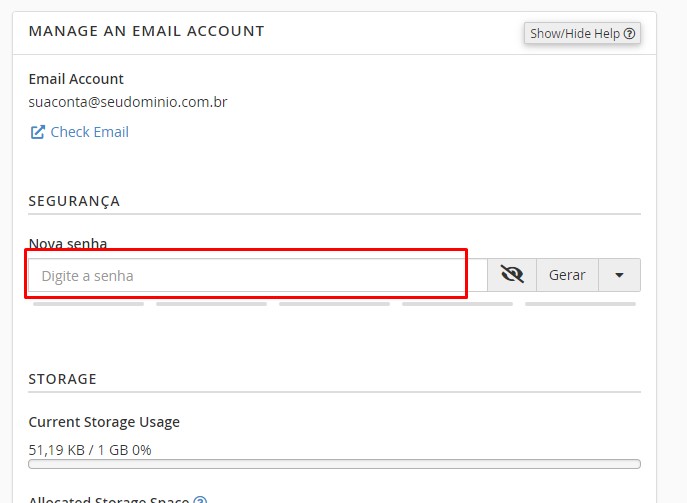The height and width of the screenshot is (503, 687).
Task: Expand the dropdown arrow next to Gerar
Action: point(619,275)
